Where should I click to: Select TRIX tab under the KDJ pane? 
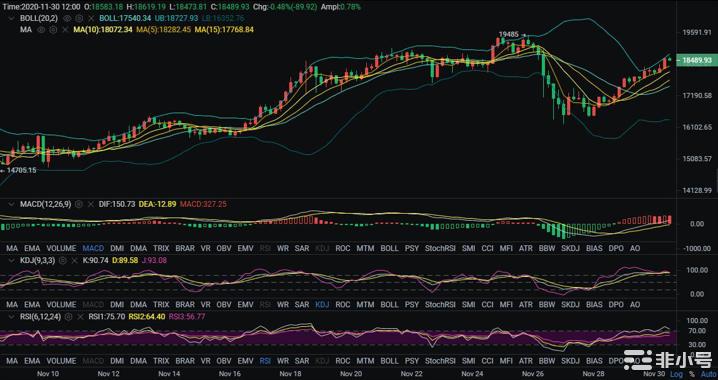[161, 304]
